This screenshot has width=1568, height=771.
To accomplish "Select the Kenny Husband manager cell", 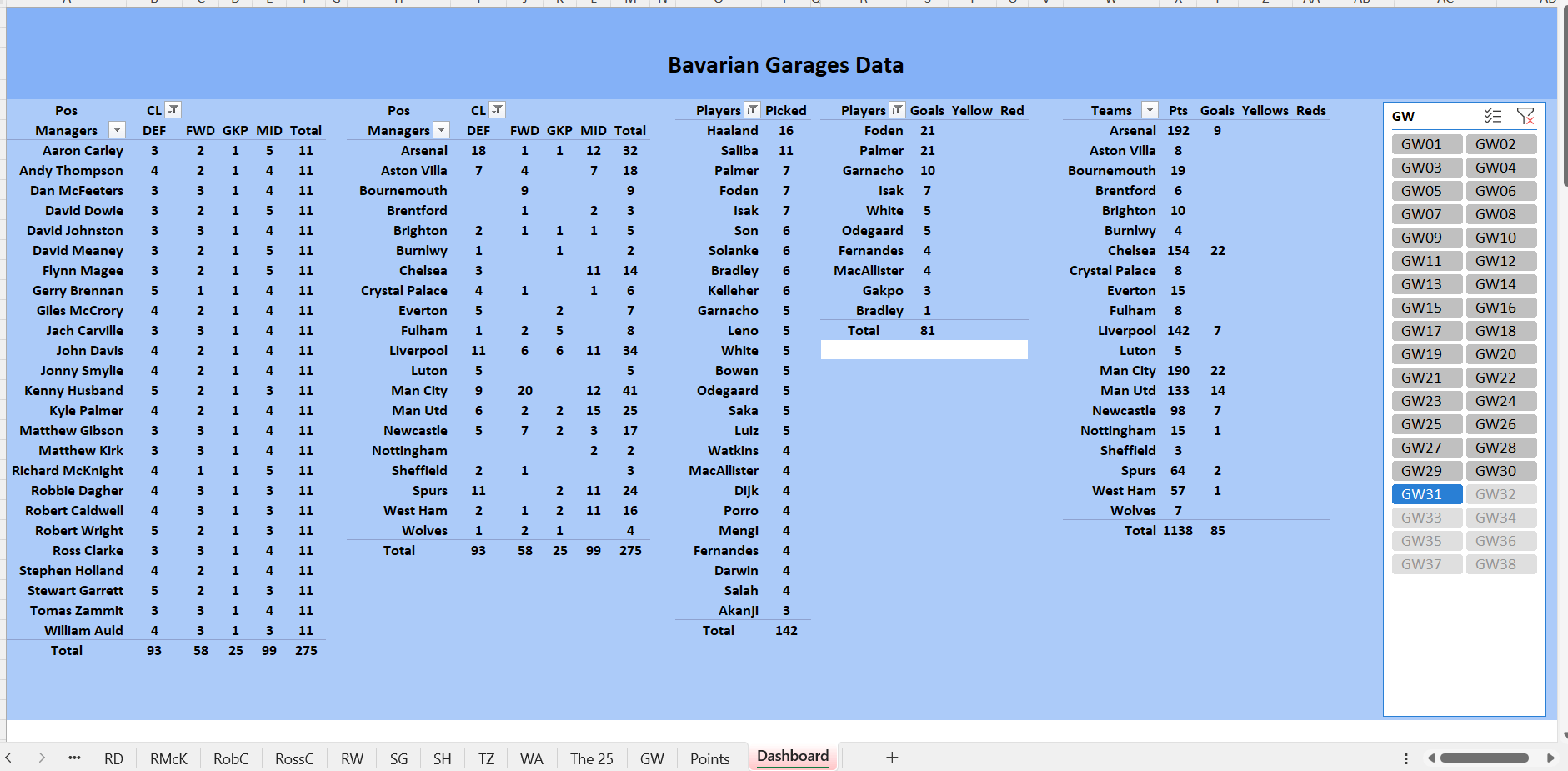I will pos(73,391).
